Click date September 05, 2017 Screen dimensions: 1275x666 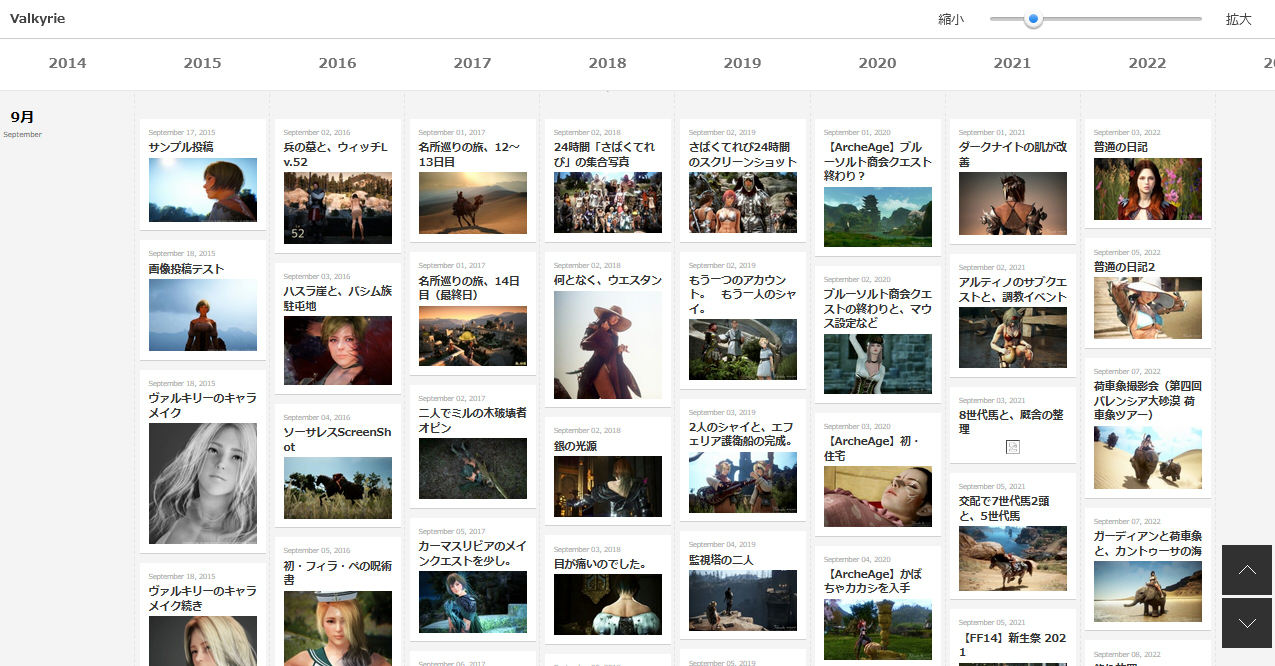click(452, 531)
